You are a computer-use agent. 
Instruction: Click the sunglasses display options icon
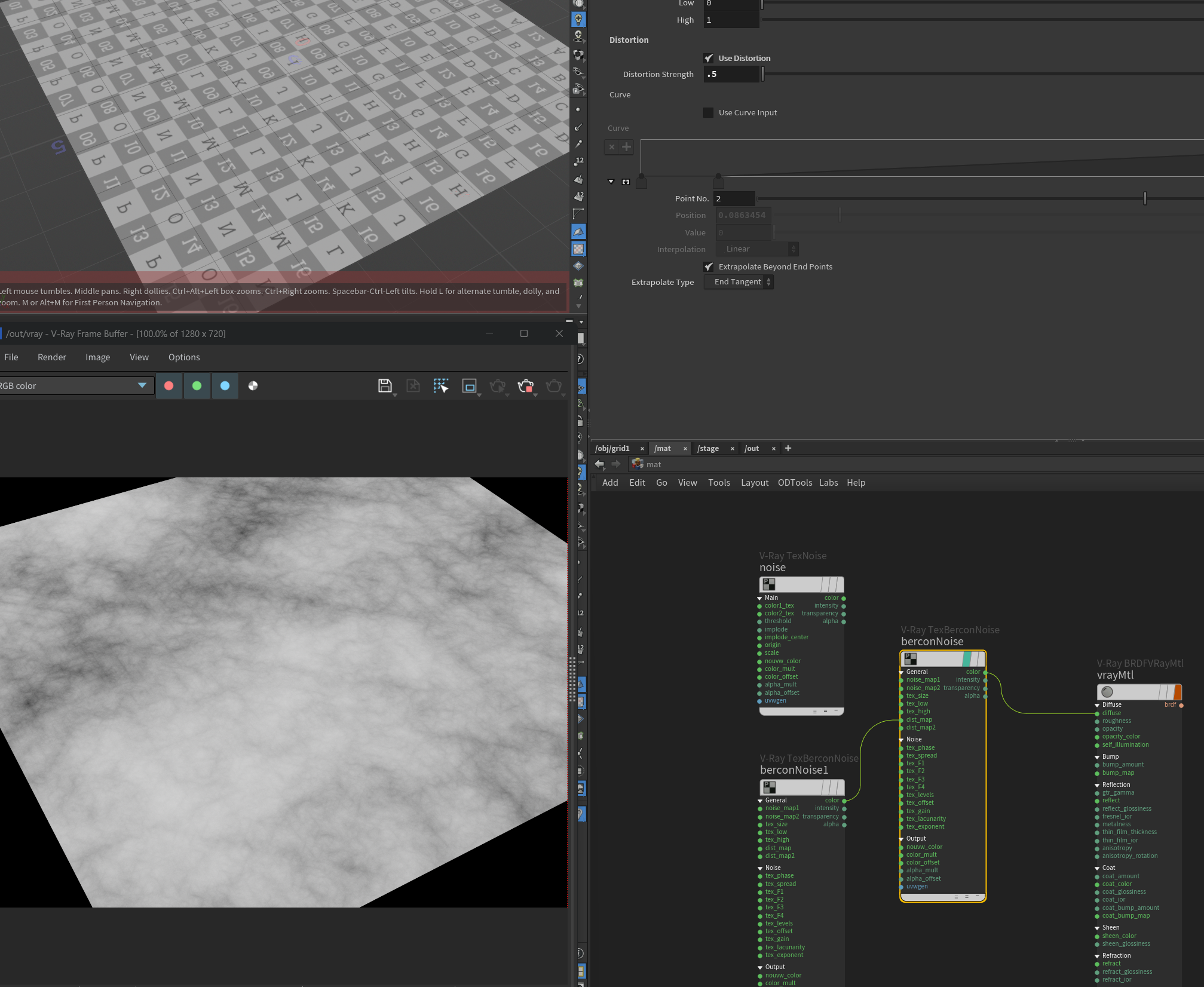tap(578, 72)
